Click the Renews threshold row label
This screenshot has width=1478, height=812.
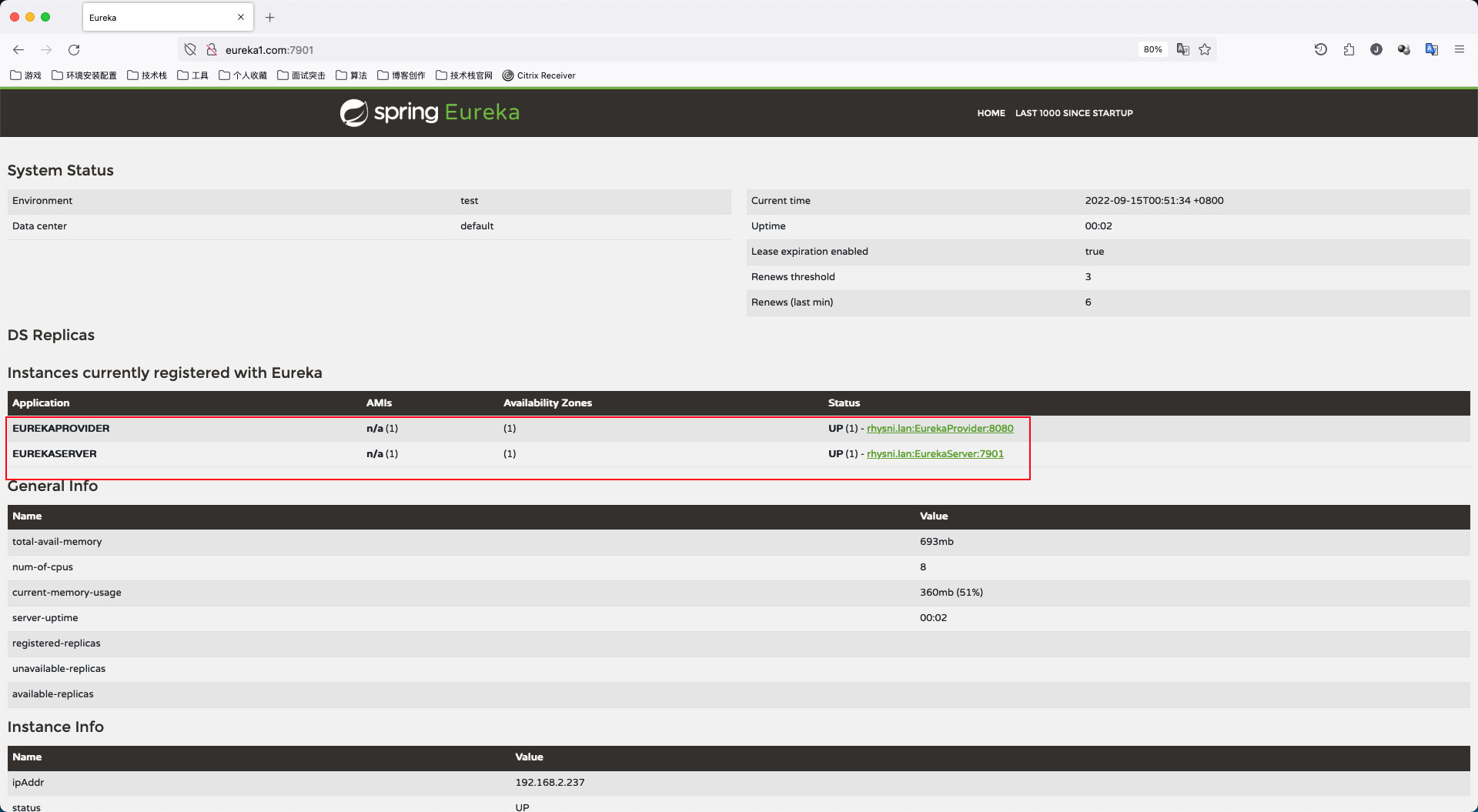(x=793, y=276)
